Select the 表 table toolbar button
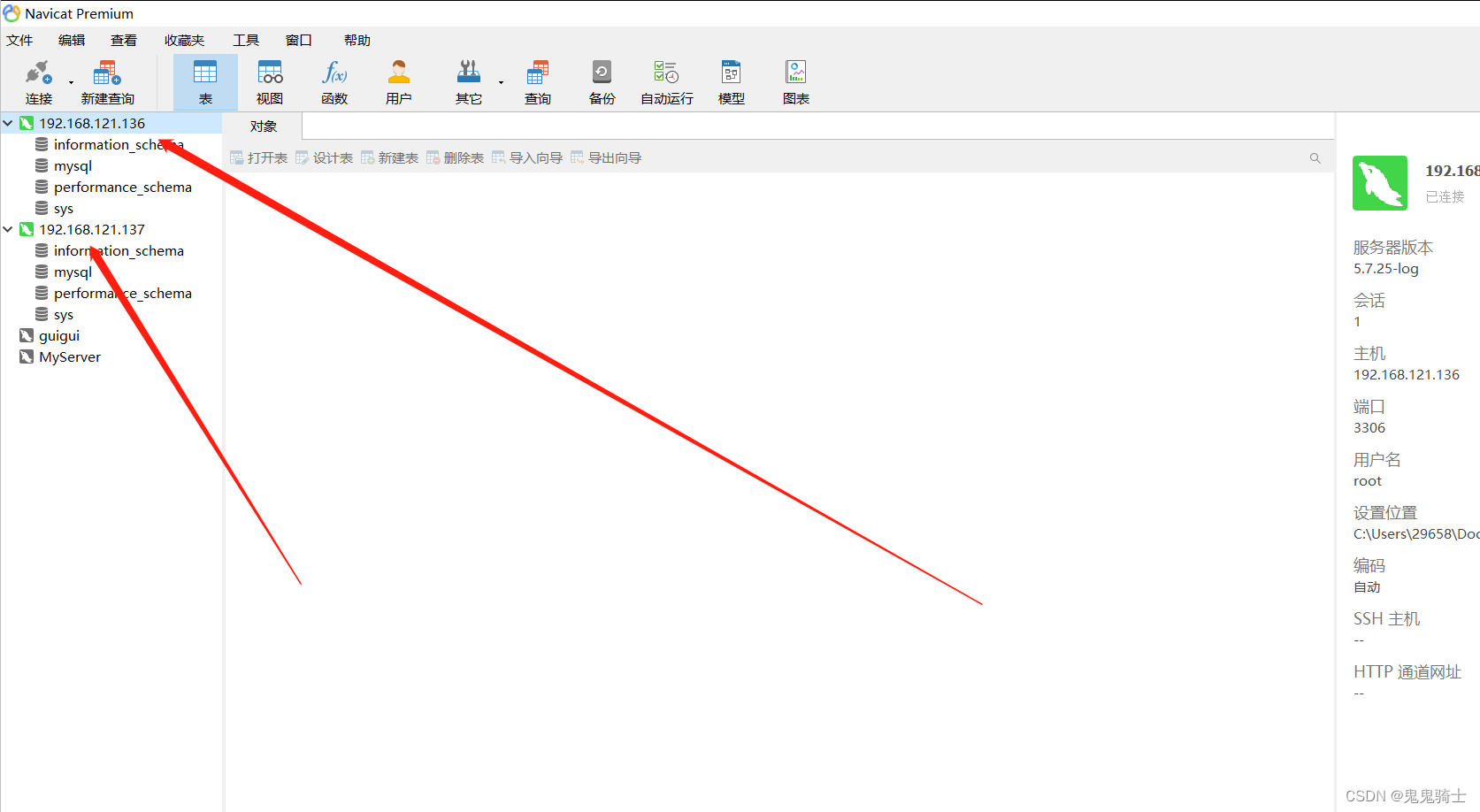 [205, 82]
